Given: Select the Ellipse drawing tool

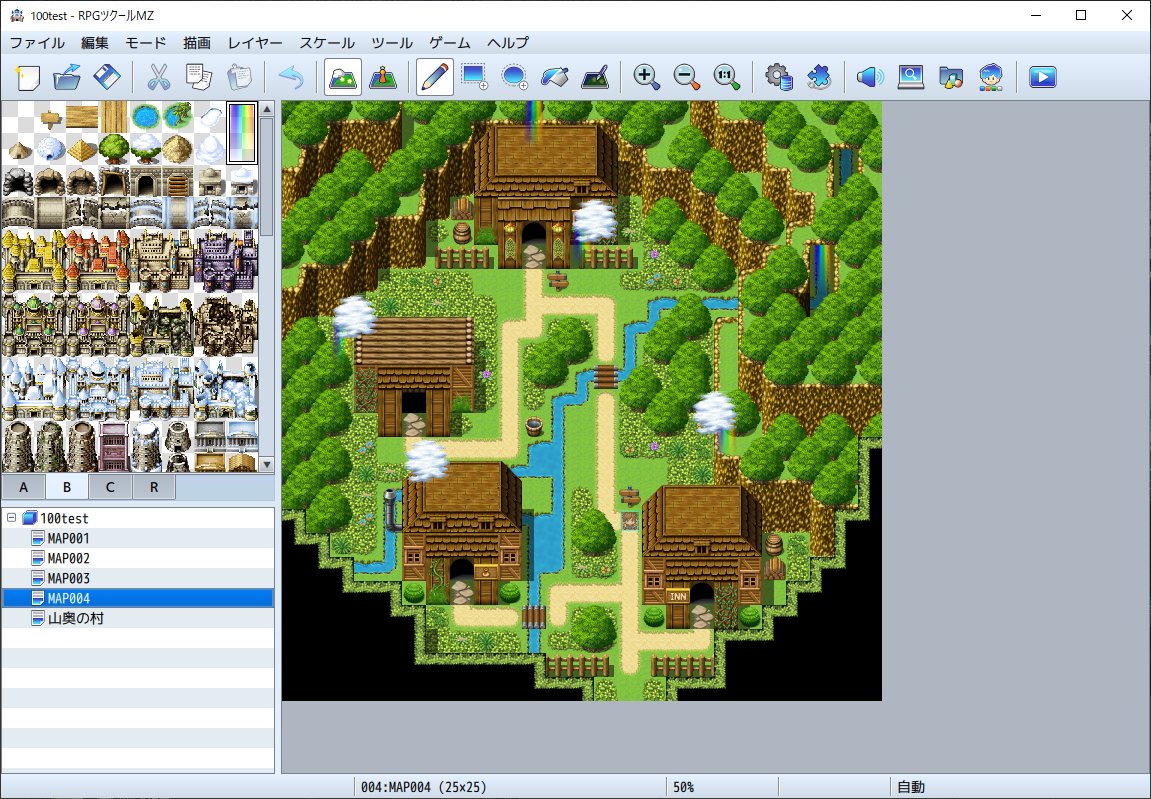Looking at the screenshot, I should pyautogui.click(x=515, y=77).
